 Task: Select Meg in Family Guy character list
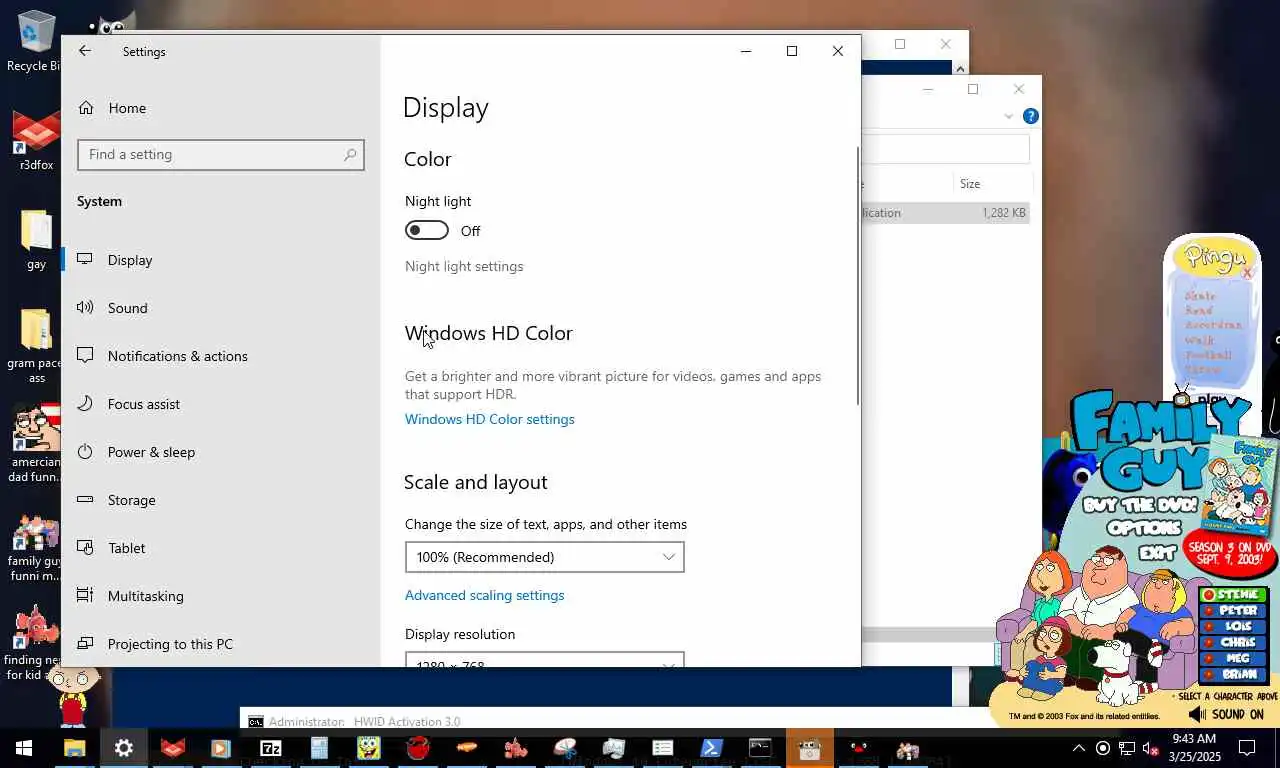point(1233,659)
